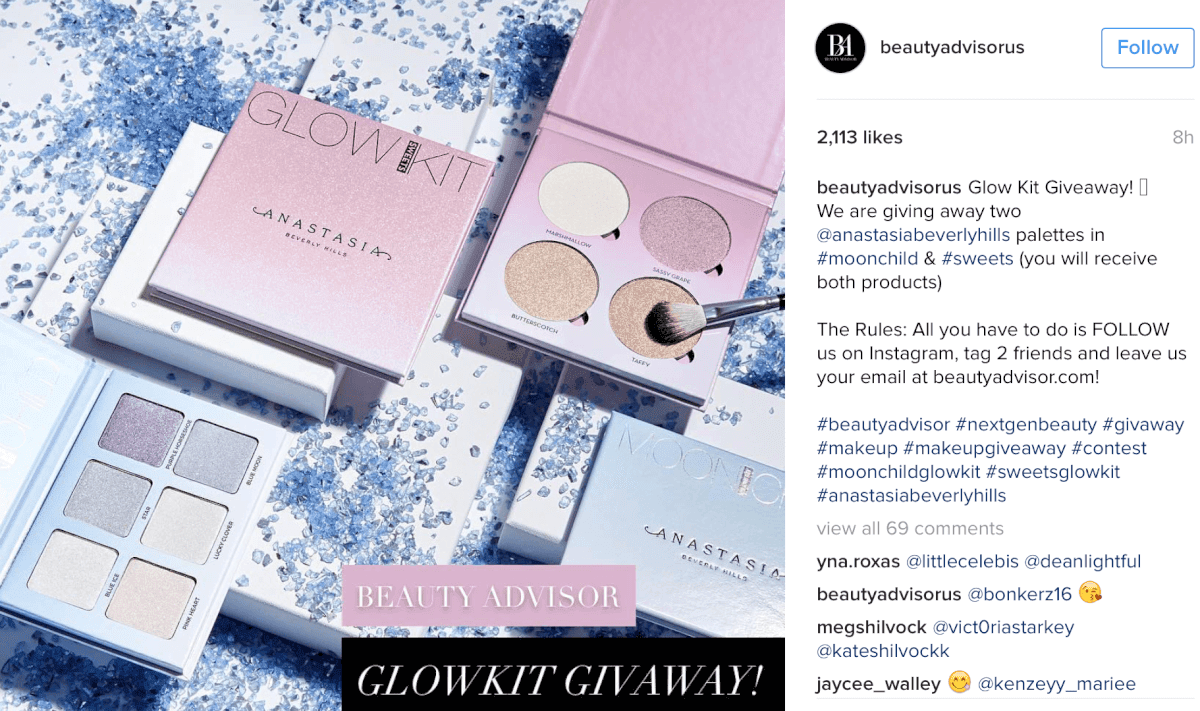Expand view all 69 comments
This screenshot has width=1200, height=711.
tap(910, 528)
